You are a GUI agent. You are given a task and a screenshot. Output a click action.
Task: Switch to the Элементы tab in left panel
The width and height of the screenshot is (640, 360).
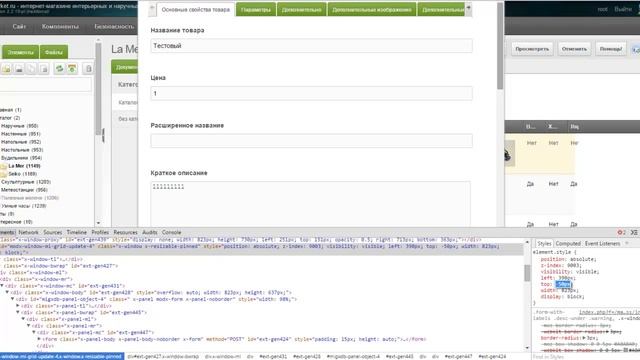[20, 52]
